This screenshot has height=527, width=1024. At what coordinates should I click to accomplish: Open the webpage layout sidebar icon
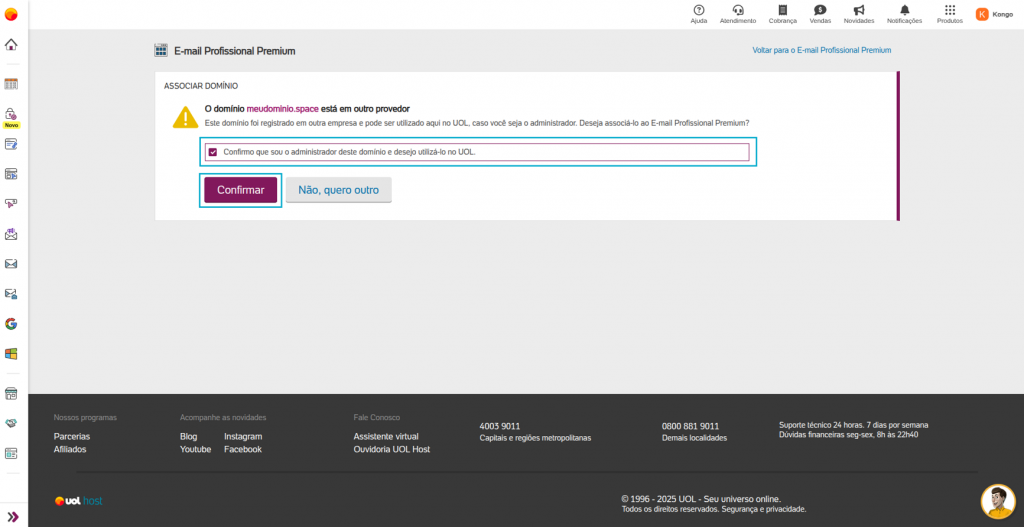(11, 174)
